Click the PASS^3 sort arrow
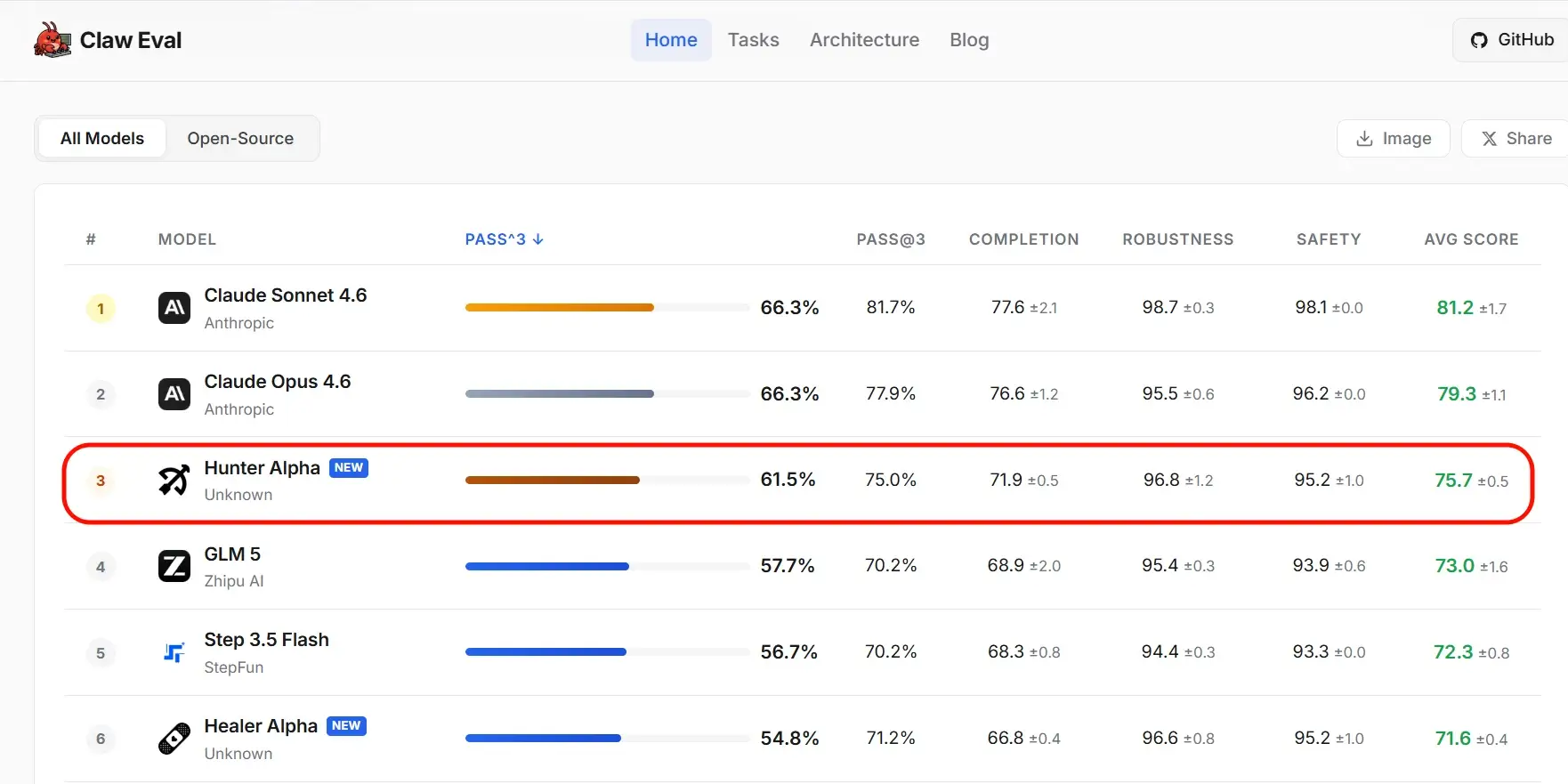Image resolution: width=1568 pixels, height=784 pixels. (x=538, y=239)
